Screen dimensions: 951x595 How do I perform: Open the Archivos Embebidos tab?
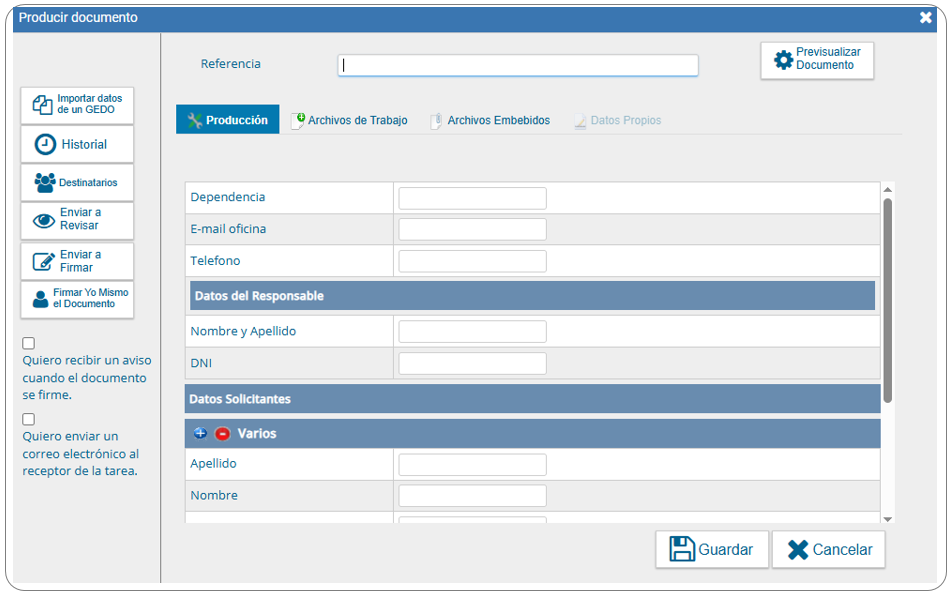coord(491,120)
